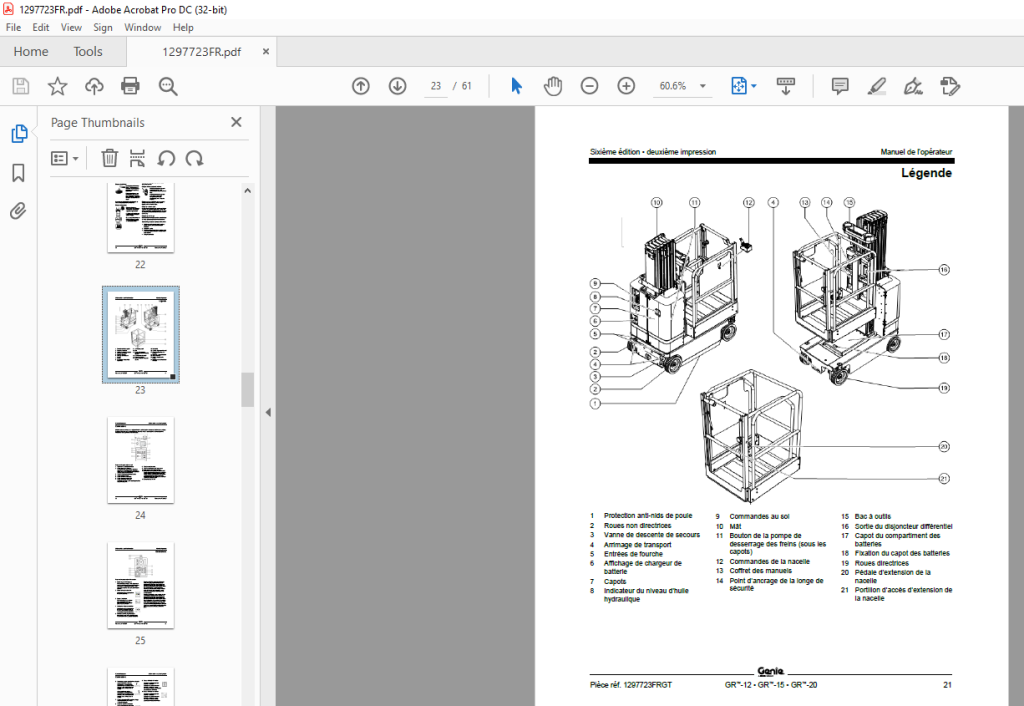Switch to the Tools tab
The image size is (1024, 706).
coord(88,52)
